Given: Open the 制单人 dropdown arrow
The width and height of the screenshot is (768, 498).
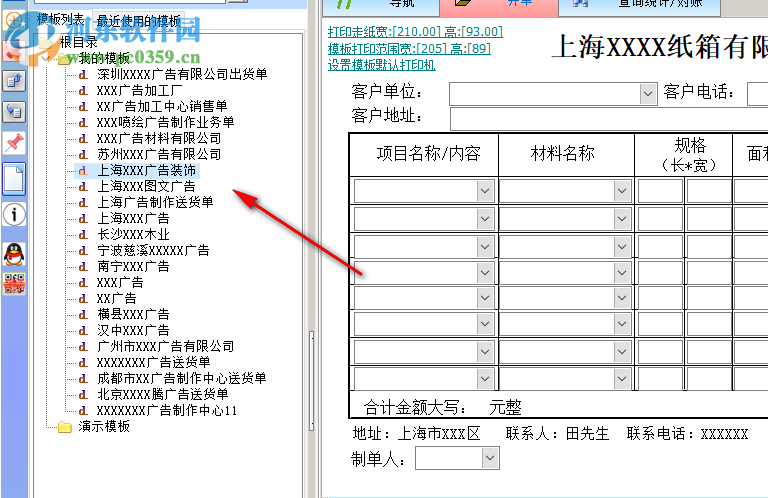Looking at the screenshot, I should coord(490,458).
